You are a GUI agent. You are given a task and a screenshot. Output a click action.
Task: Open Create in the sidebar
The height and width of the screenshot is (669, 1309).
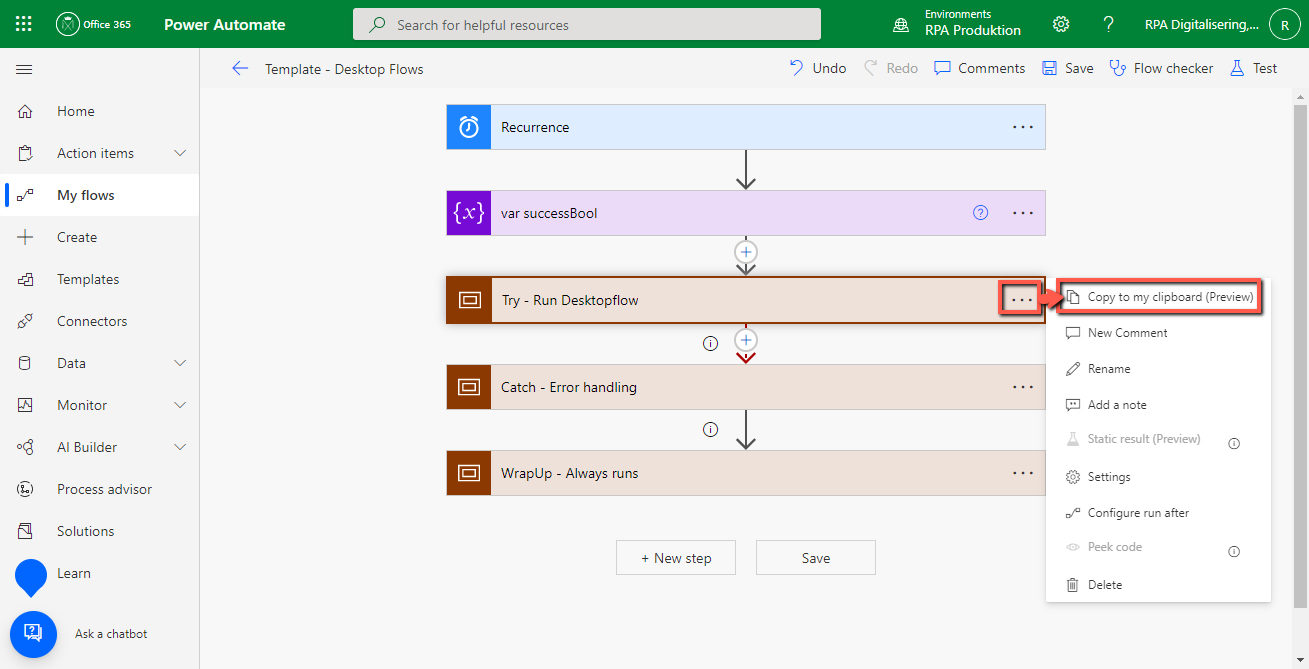[100, 237]
